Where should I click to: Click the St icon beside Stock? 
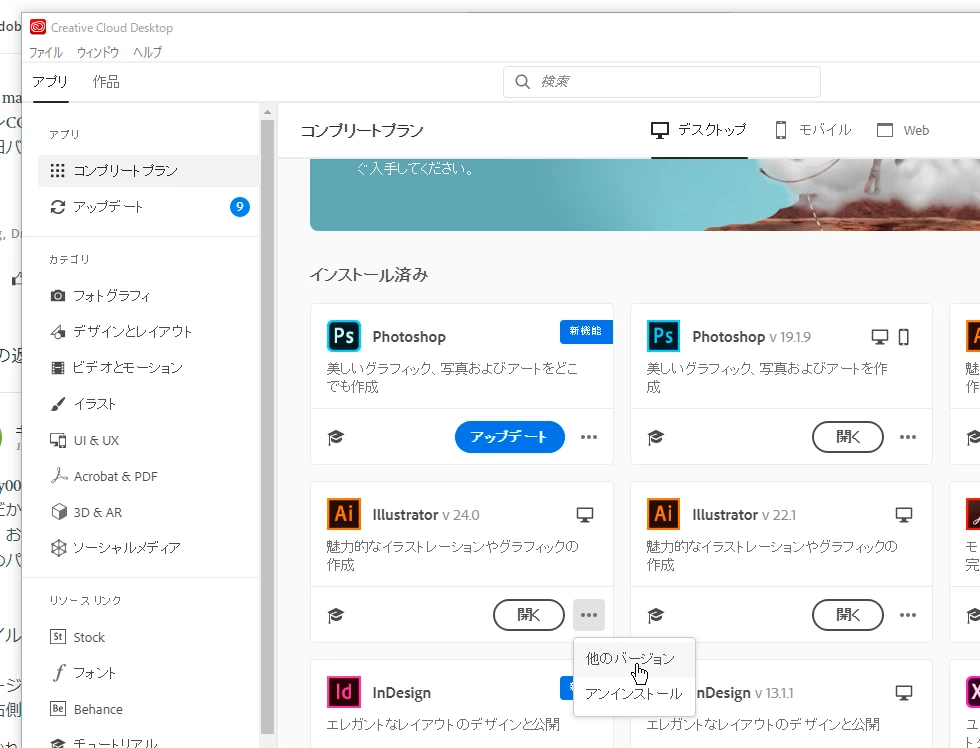58,637
